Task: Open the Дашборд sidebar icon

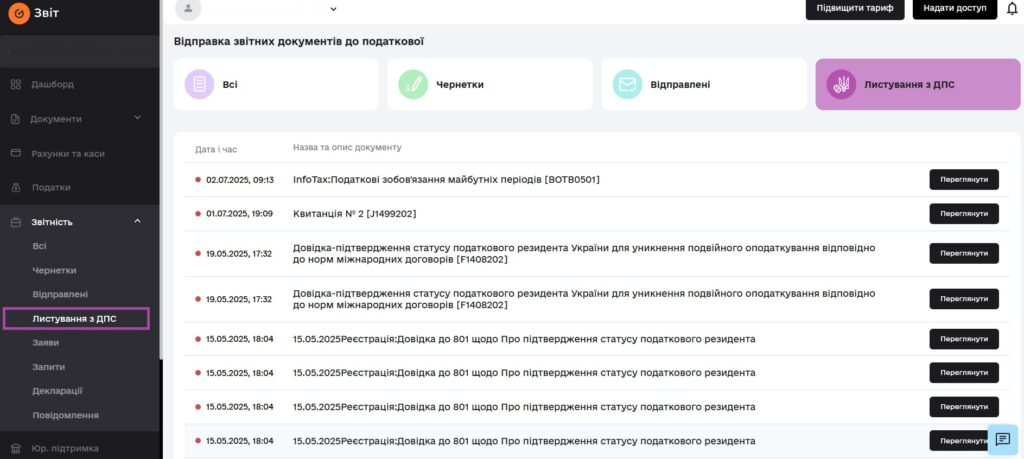Action: pyautogui.click(x=16, y=84)
